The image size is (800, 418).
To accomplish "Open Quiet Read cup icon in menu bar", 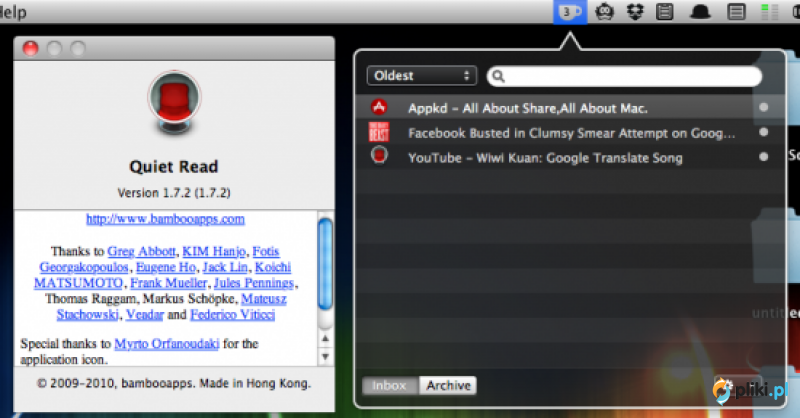I will pyautogui.click(x=570, y=11).
